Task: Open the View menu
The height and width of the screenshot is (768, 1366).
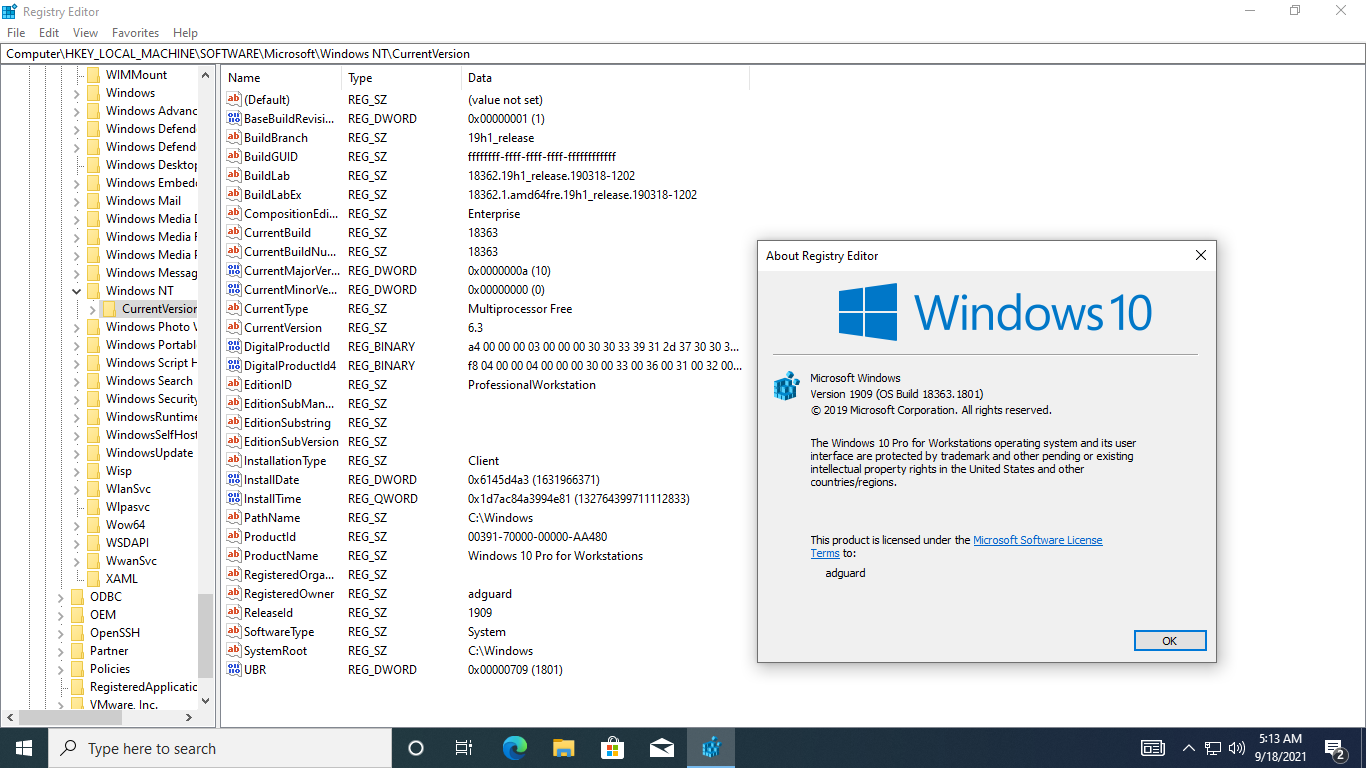Action: click(x=85, y=33)
